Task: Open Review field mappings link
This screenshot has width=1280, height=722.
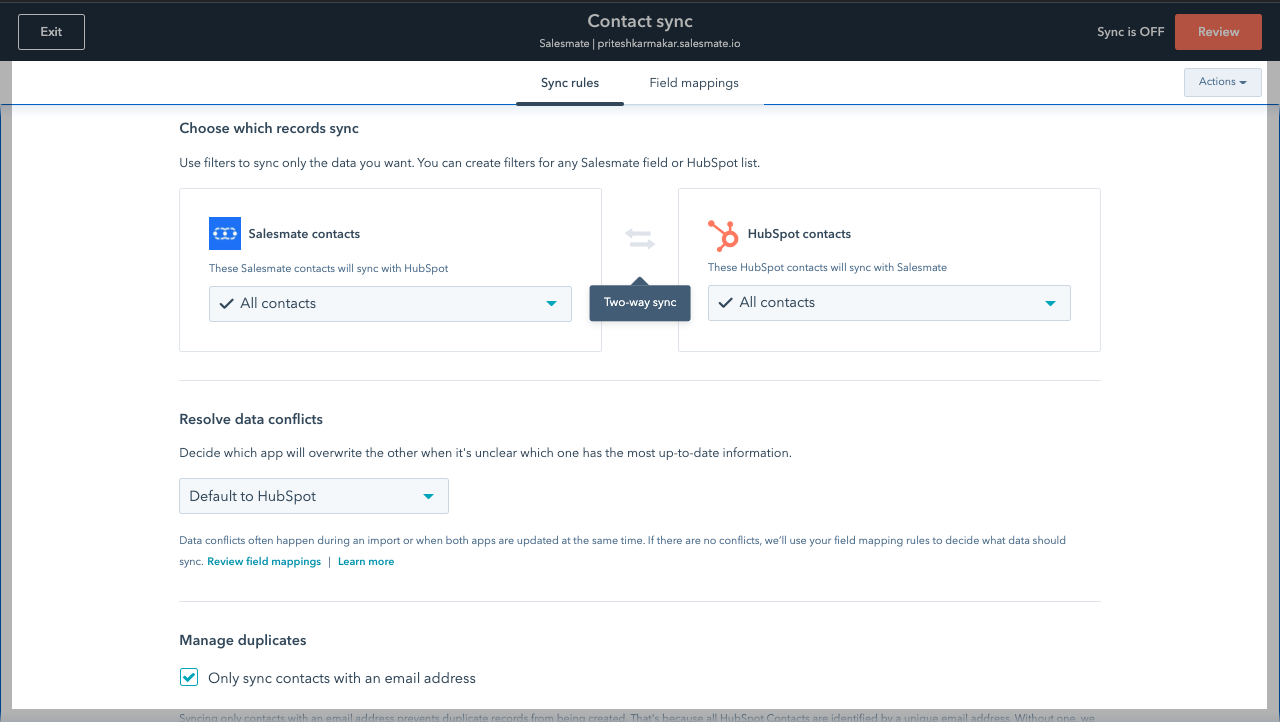Action: [x=264, y=562]
